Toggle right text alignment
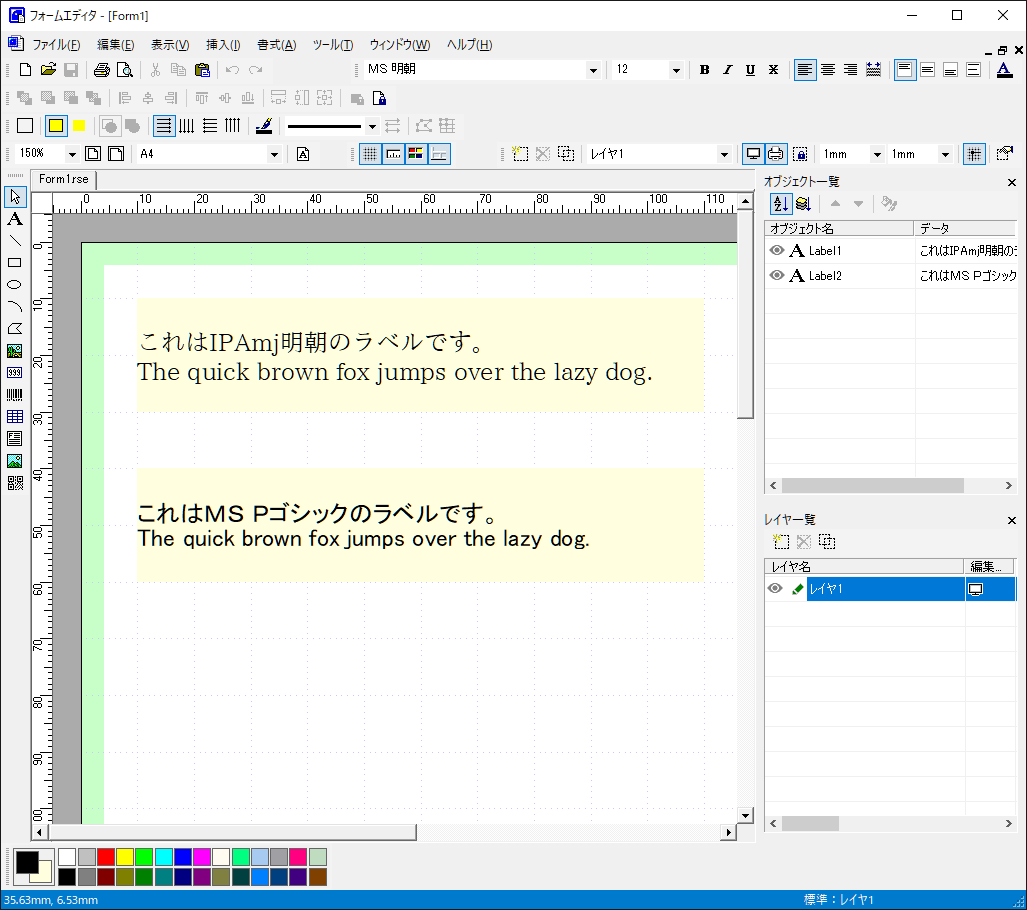 850,69
